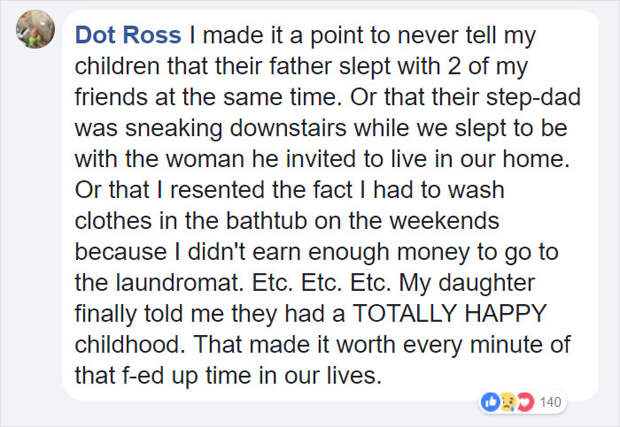Screen dimensions: 620x427
Task: Open the 140 reactions count
Action: pyautogui.click(x=550, y=402)
